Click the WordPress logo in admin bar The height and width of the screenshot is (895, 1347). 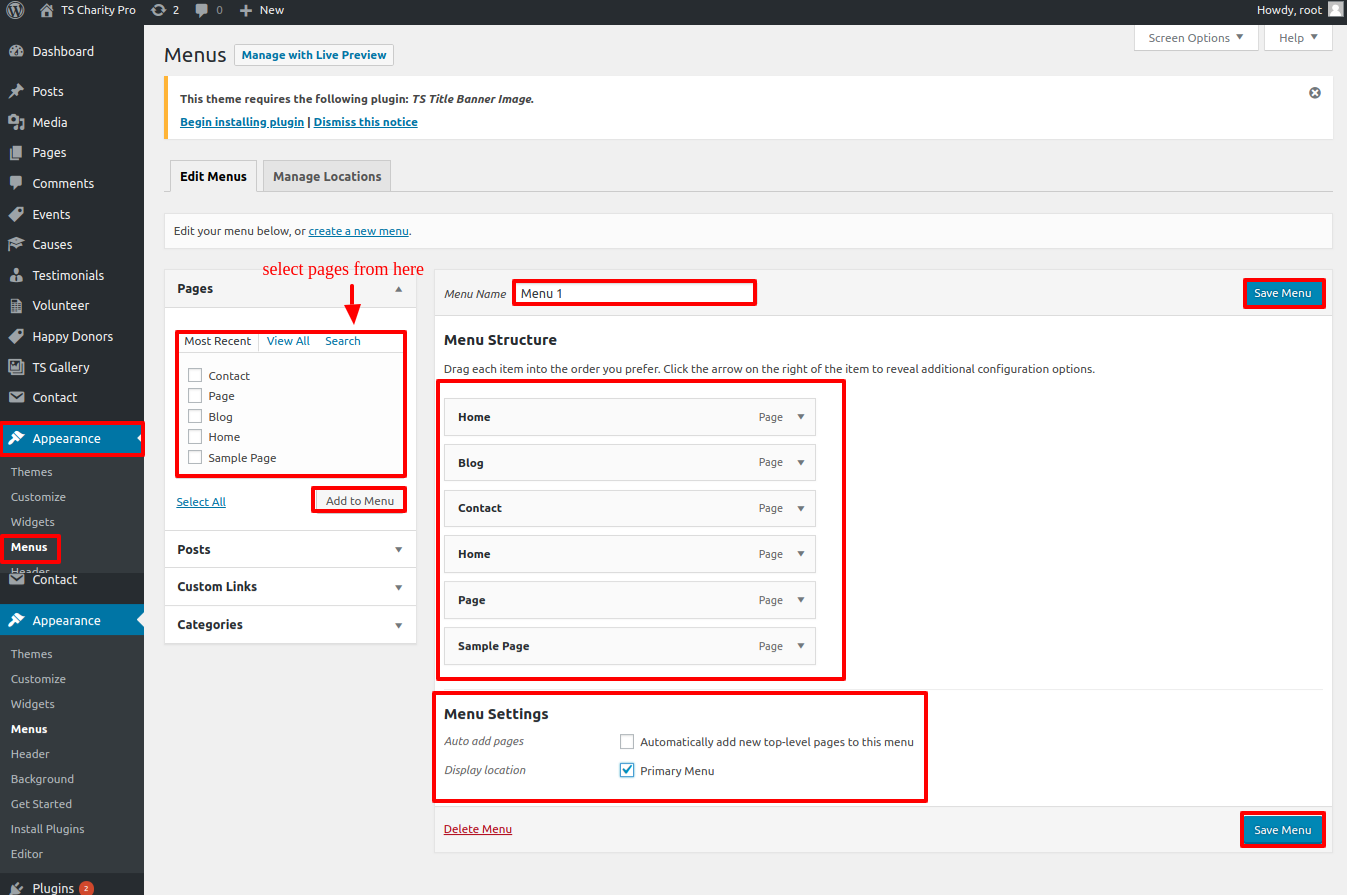pyautogui.click(x=16, y=10)
